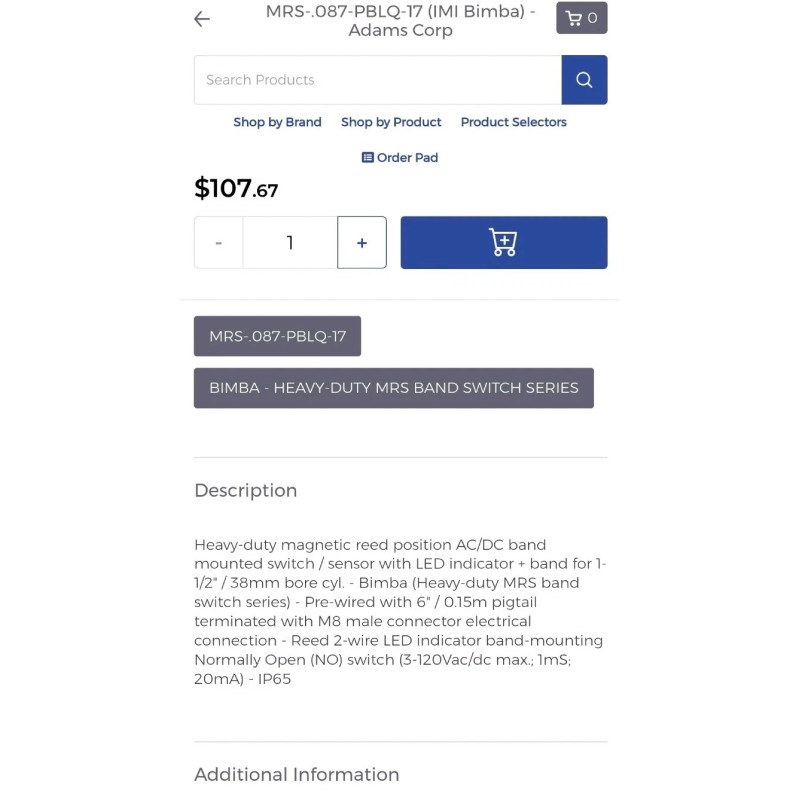800x800 pixels.
Task: Go back using the left arrow
Action: pyautogui.click(x=202, y=19)
